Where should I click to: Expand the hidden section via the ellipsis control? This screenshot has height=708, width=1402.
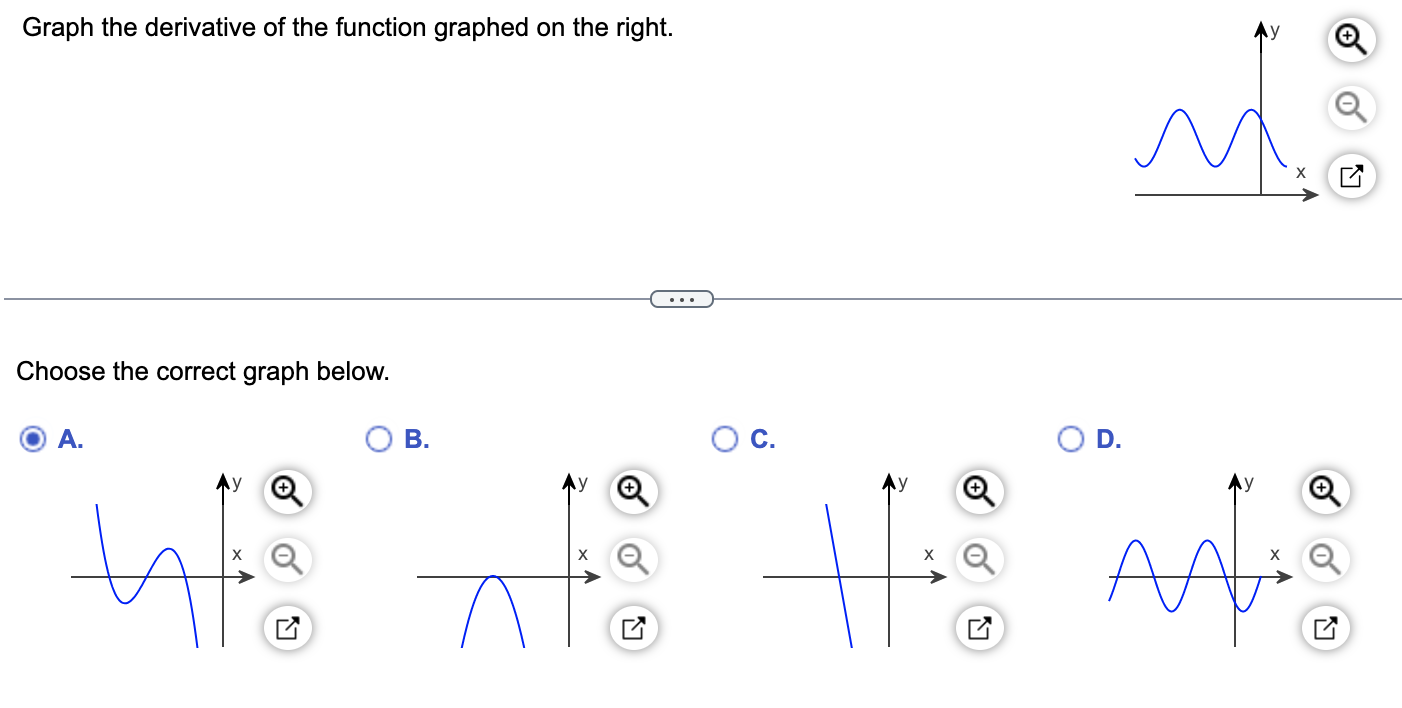(x=682, y=298)
